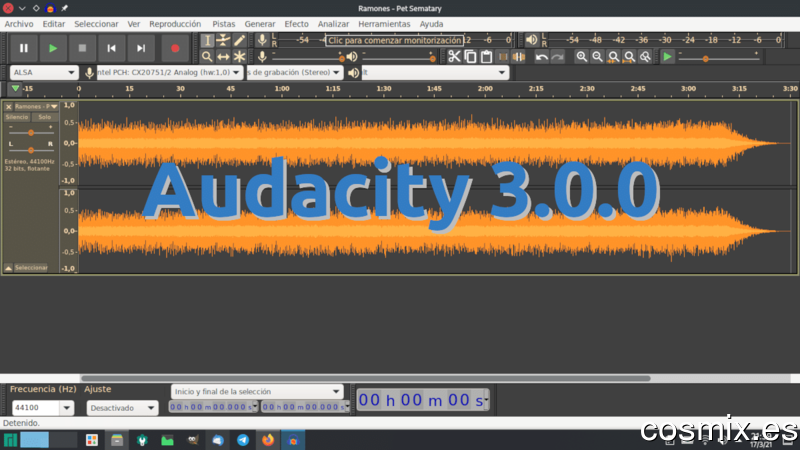Click the Copy icon
The height and width of the screenshot is (450, 800).
pos(470,57)
